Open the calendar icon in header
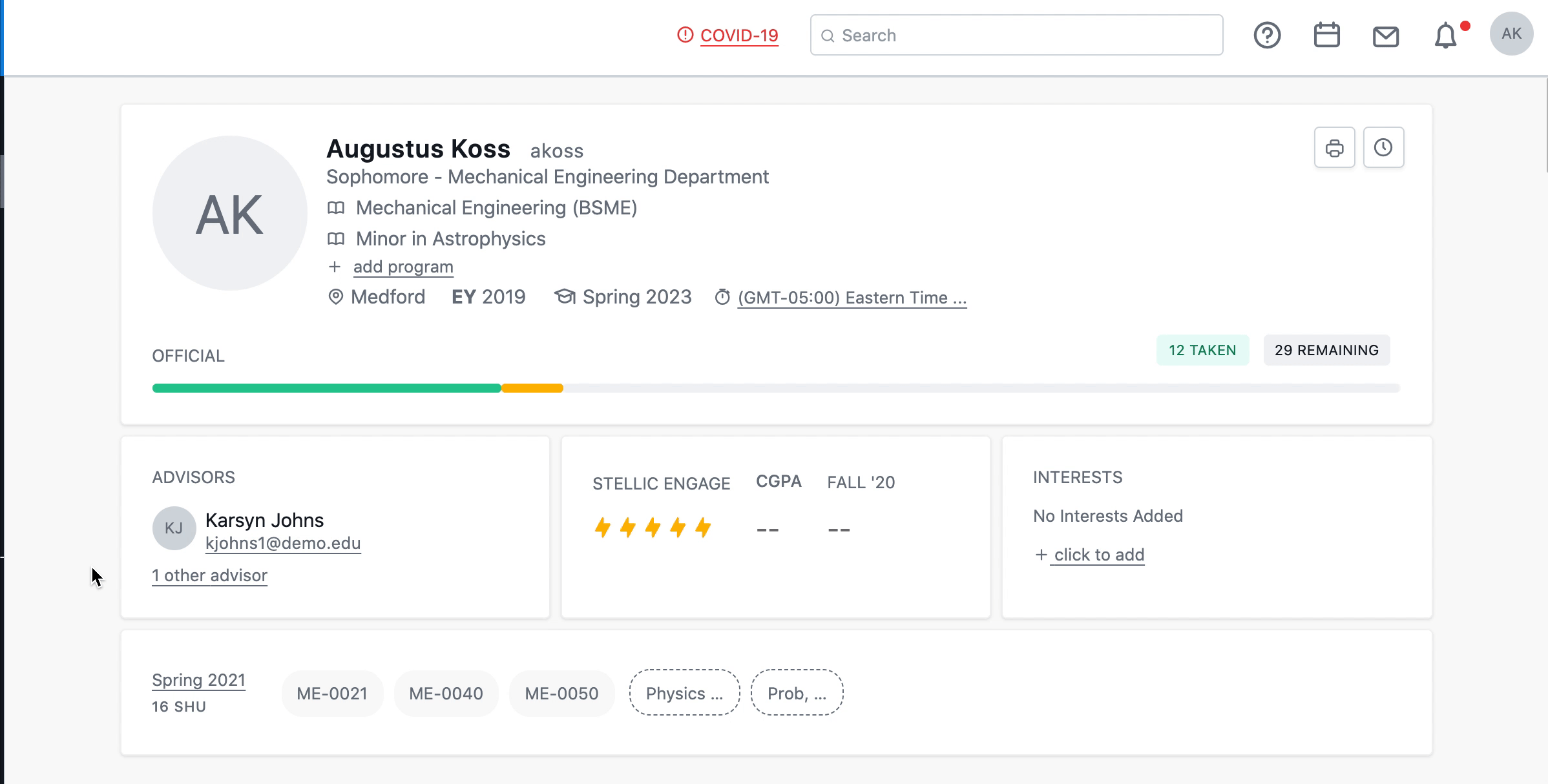The width and height of the screenshot is (1548, 784). (x=1326, y=35)
